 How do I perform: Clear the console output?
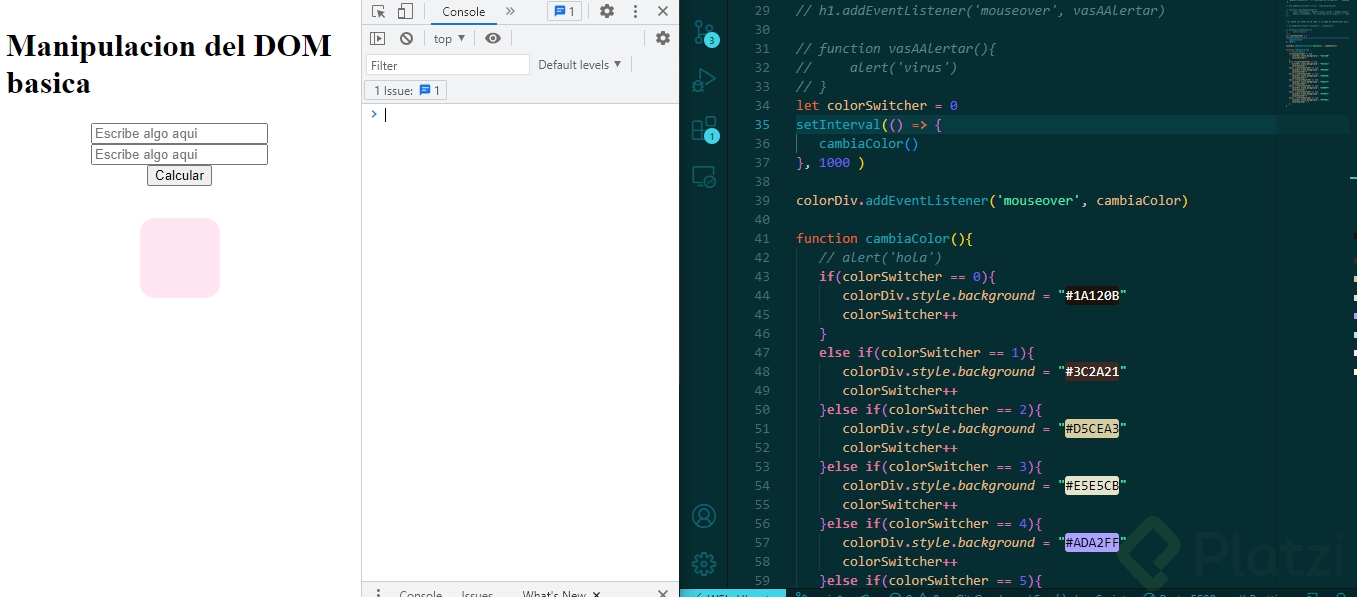(x=406, y=39)
